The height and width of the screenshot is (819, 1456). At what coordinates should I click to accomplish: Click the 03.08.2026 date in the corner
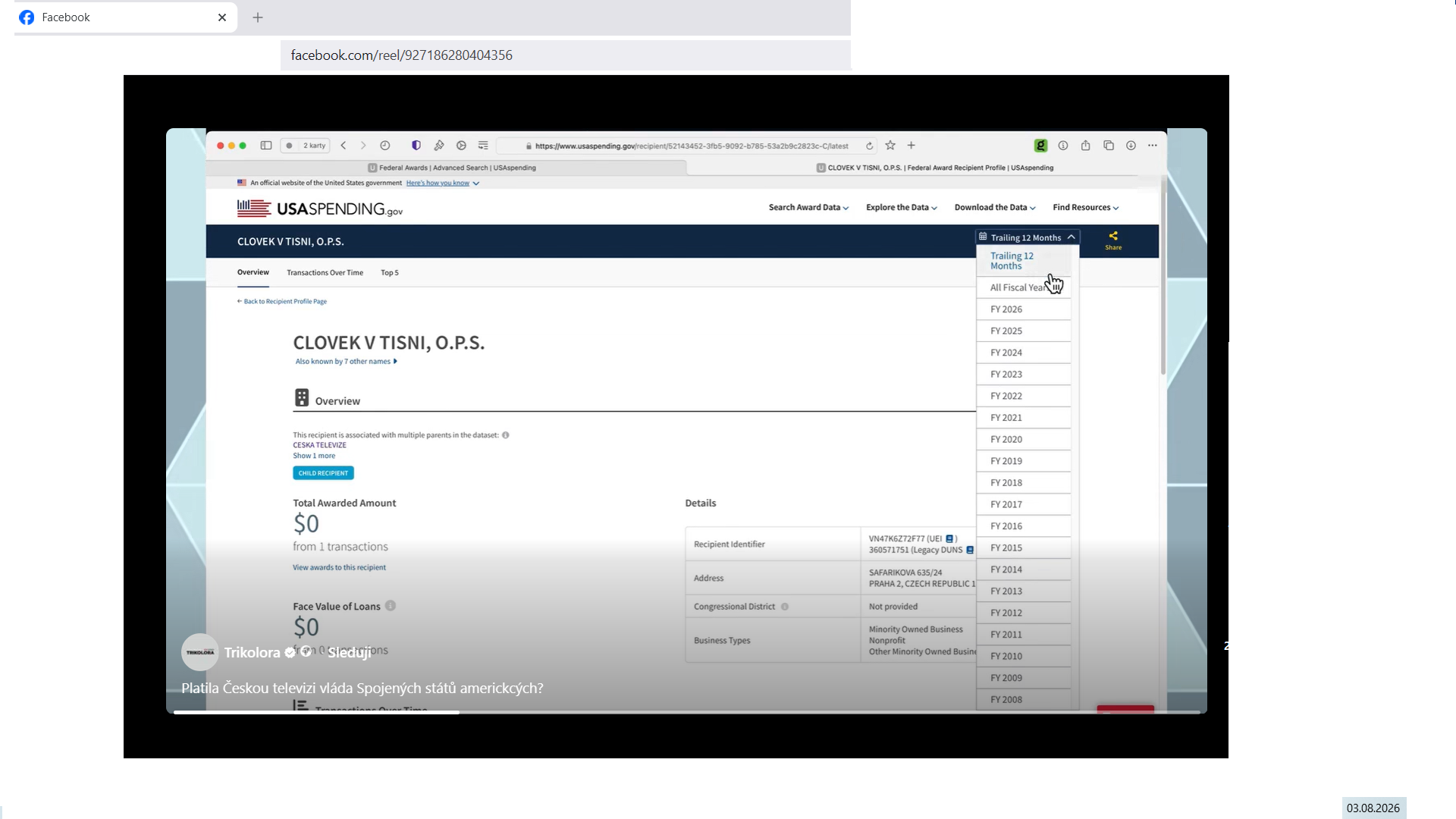[1374, 808]
